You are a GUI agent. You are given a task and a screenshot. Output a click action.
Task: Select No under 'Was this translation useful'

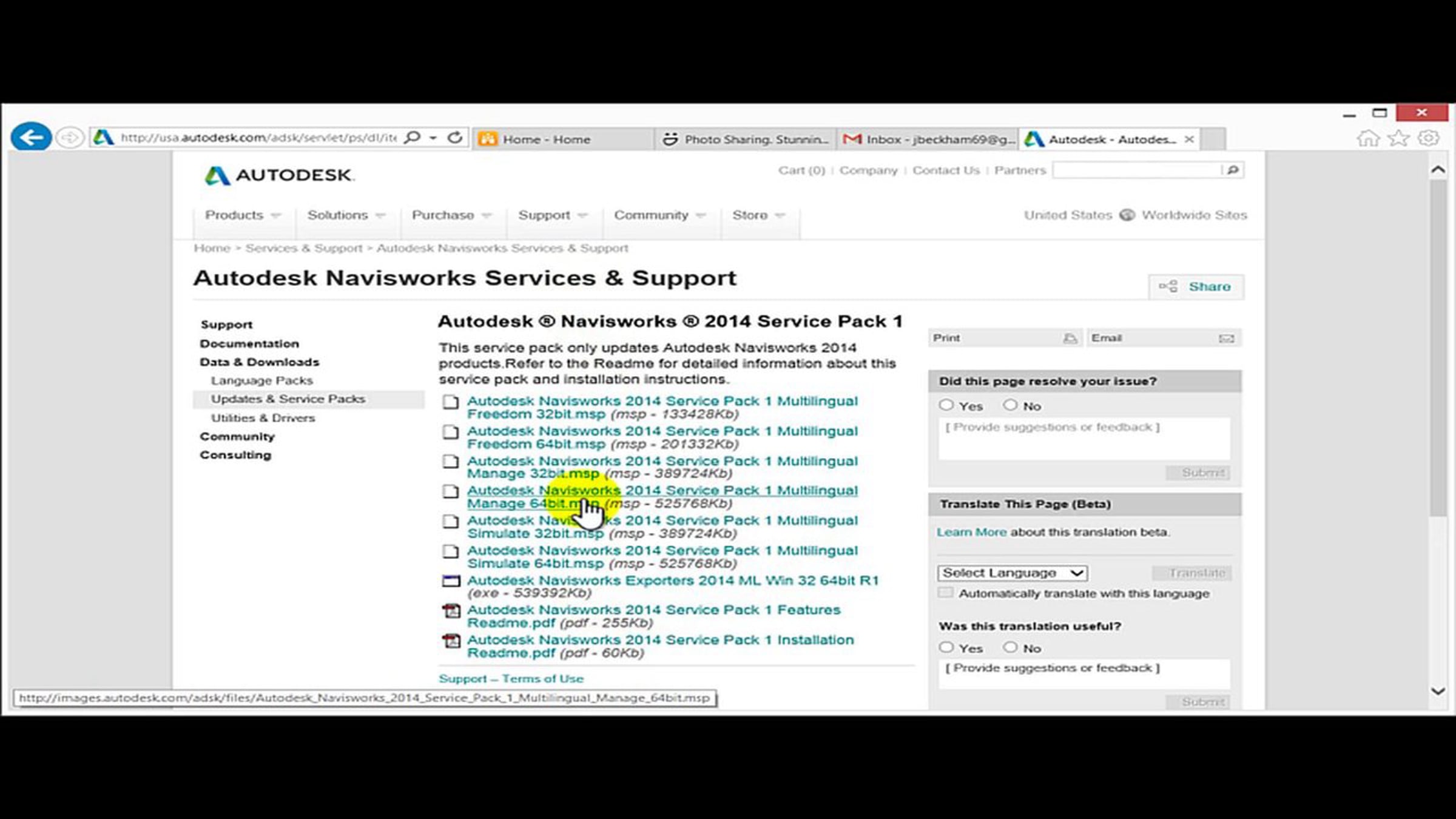[x=1010, y=647]
